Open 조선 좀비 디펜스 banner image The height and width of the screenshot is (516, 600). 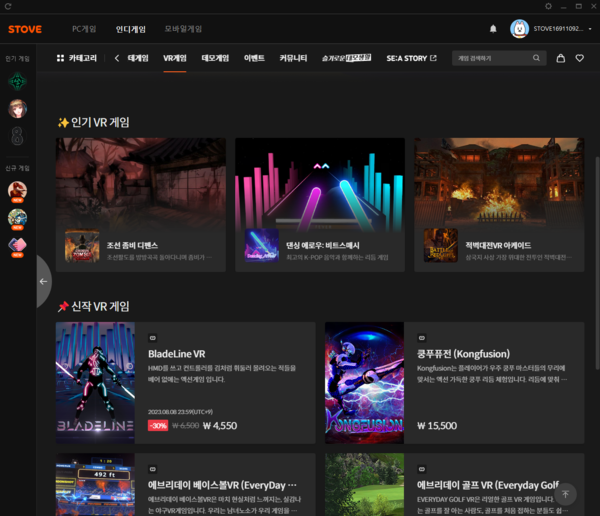(141, 184)
